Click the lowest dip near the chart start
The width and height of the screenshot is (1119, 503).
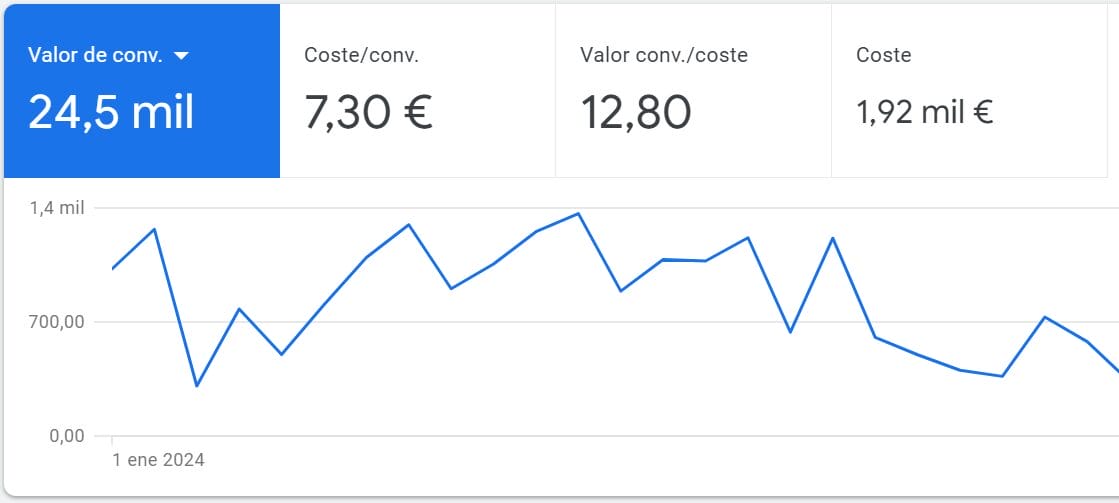196,386
